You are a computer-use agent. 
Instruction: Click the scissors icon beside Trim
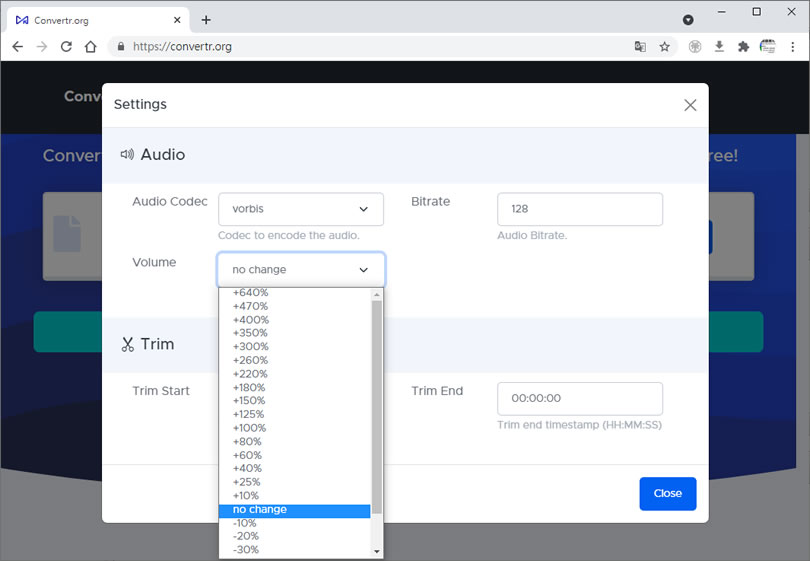tap(128, 344)
